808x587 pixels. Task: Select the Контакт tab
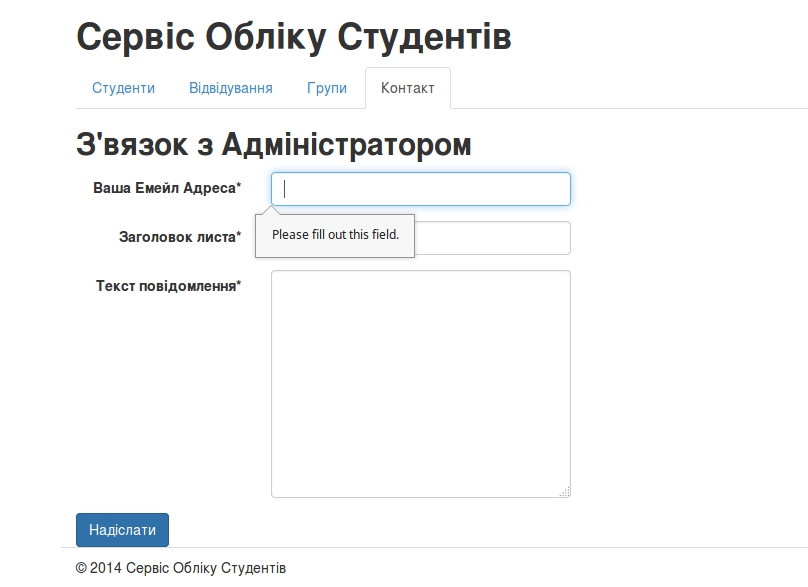(408, 88)
